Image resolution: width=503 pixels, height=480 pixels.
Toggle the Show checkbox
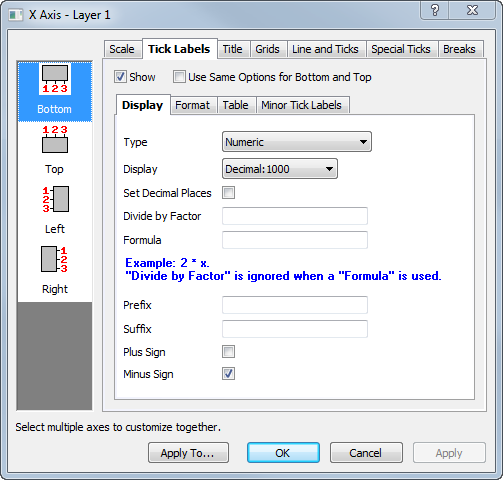(x=120, y=77)
